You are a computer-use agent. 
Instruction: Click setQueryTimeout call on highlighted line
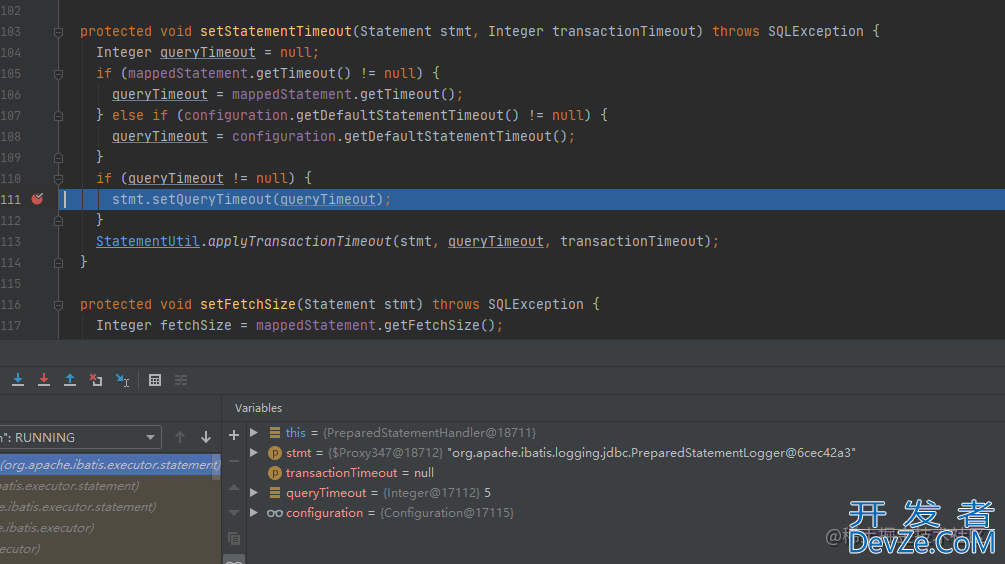coord(212,199)
